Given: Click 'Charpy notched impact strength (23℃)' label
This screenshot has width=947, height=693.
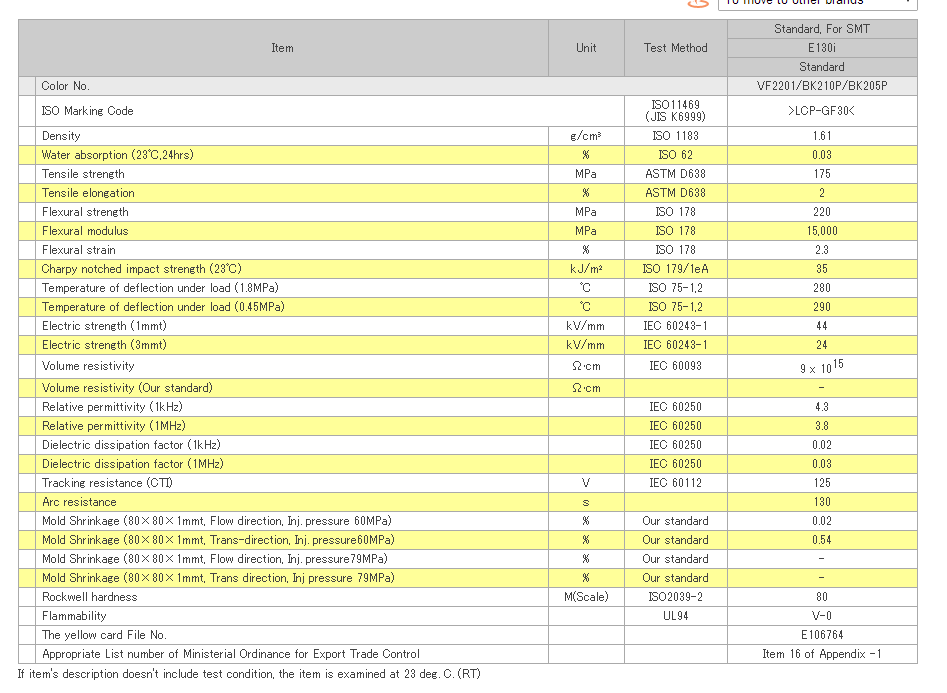Looking at the screenshot, I should pos(141,269).
